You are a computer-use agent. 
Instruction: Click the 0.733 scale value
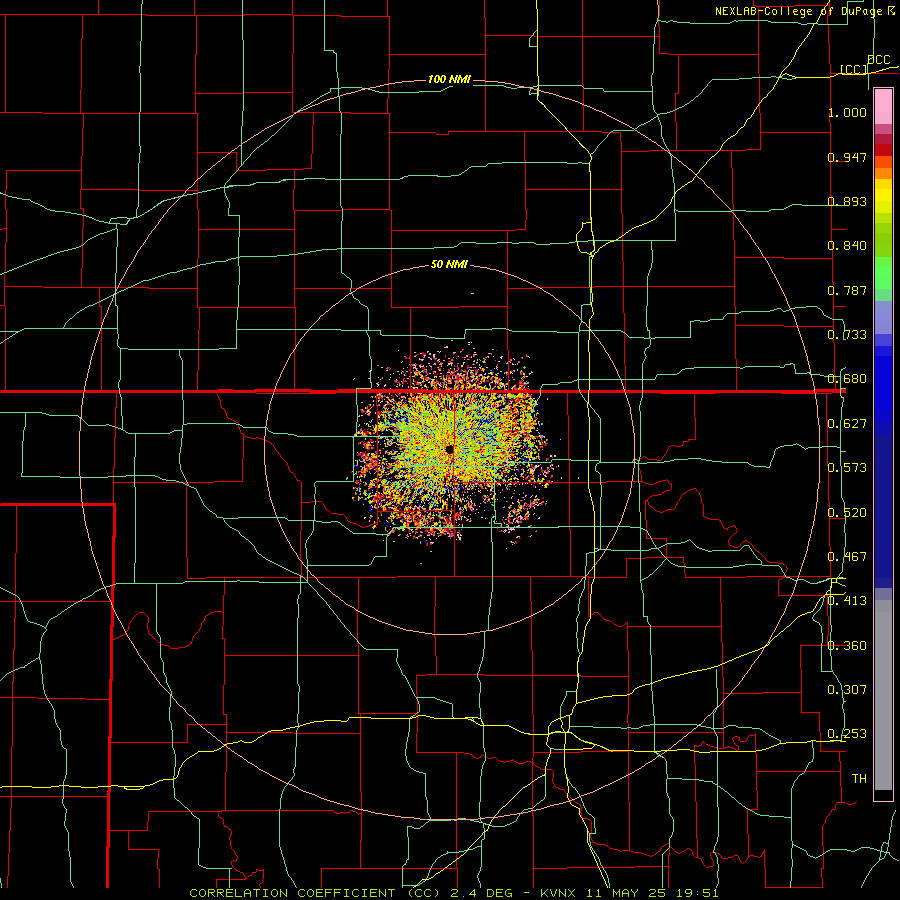pyautogui.click(x=847, y=335)
